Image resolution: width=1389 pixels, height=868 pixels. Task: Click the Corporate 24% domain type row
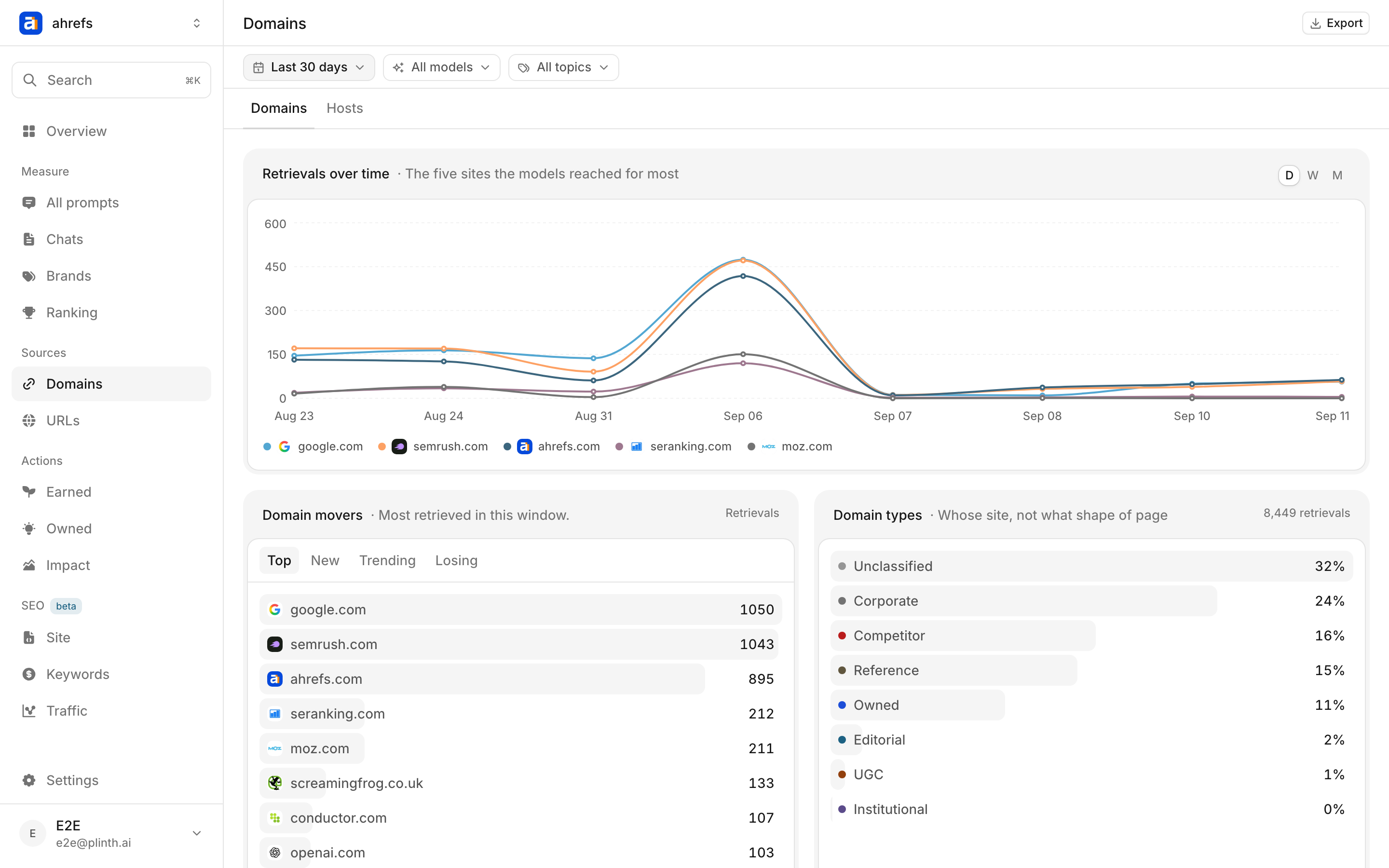click(1092, 601)
